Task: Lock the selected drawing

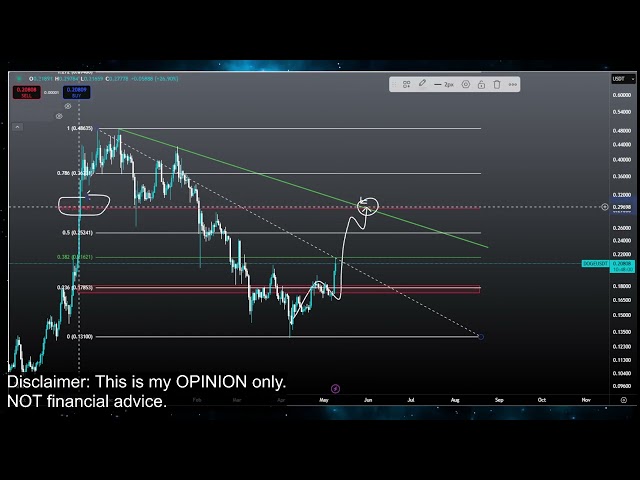Action: [x=481, y=84]
